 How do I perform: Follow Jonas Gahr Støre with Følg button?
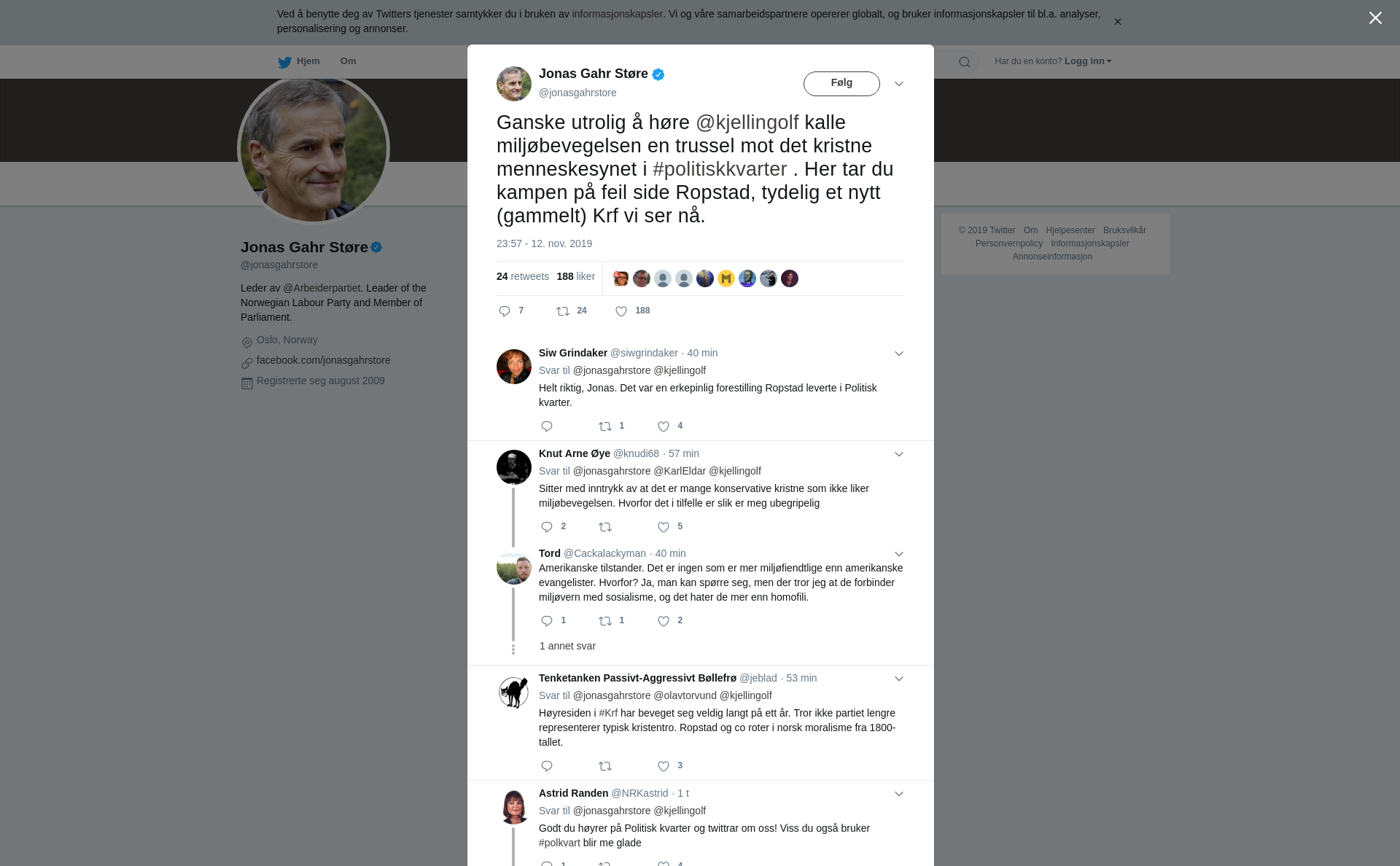pos(841,84)
